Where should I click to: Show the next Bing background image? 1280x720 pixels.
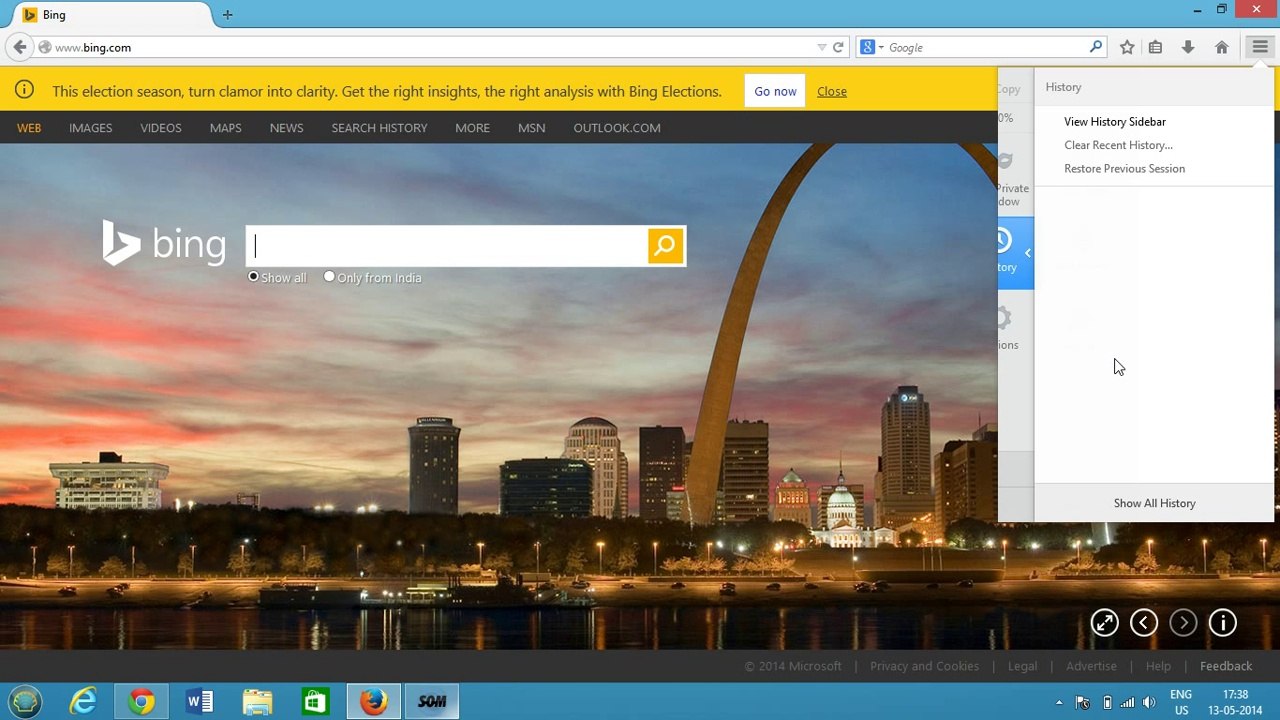click(1183, 623)
